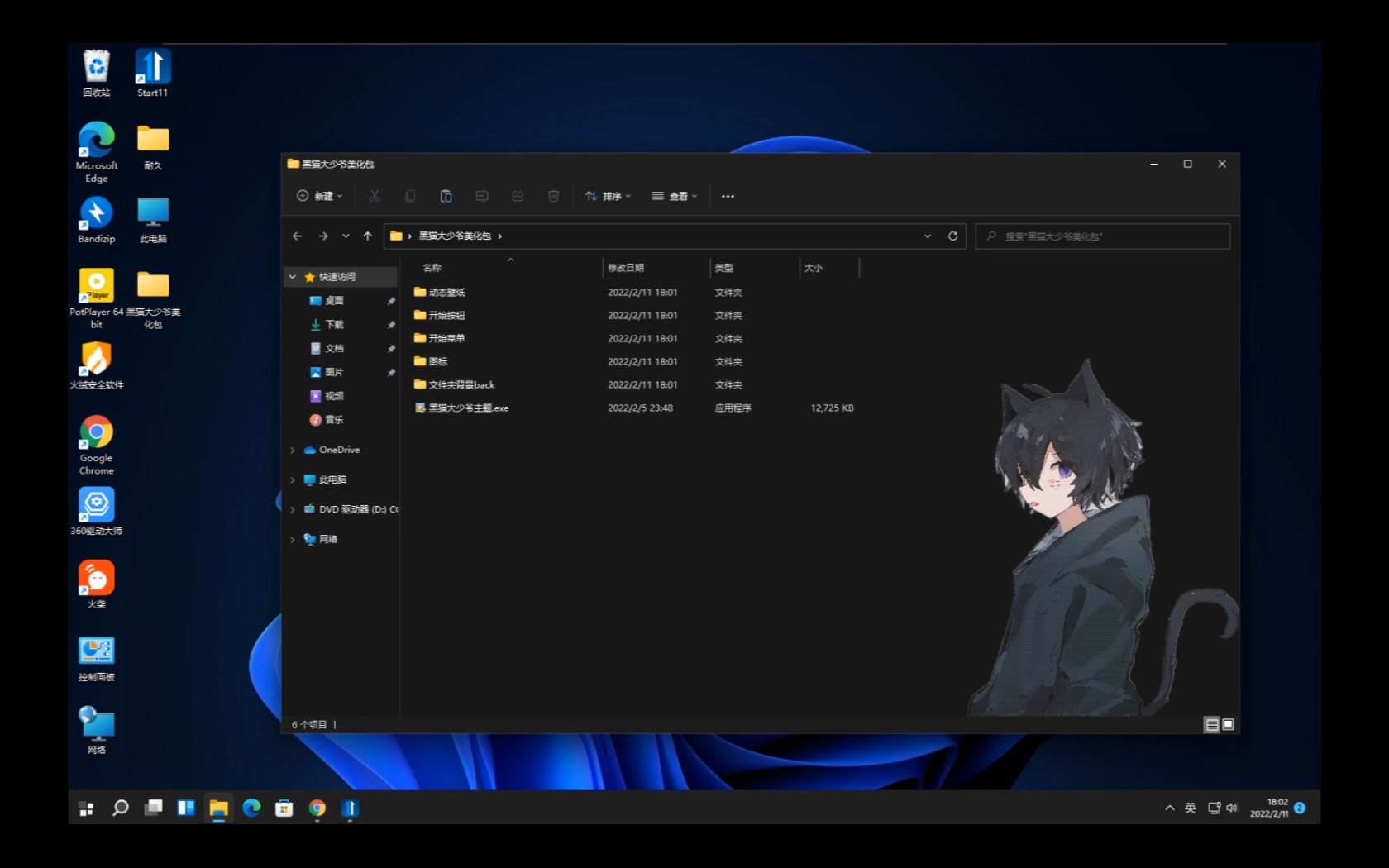The width and height of the screenshot is (1389, 868).
Task: Select the 黑猫大少爷主题.exe file
Action: 468,408
